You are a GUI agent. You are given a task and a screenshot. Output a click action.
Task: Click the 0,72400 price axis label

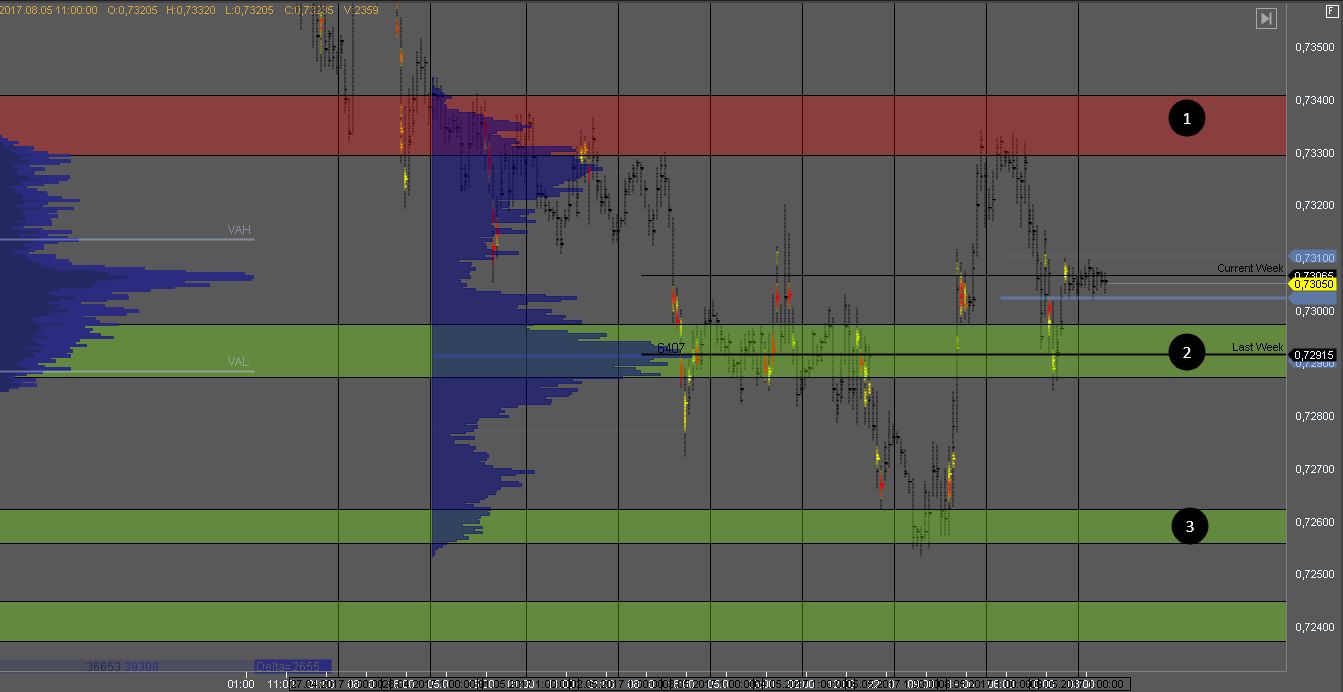[1314, 627]
